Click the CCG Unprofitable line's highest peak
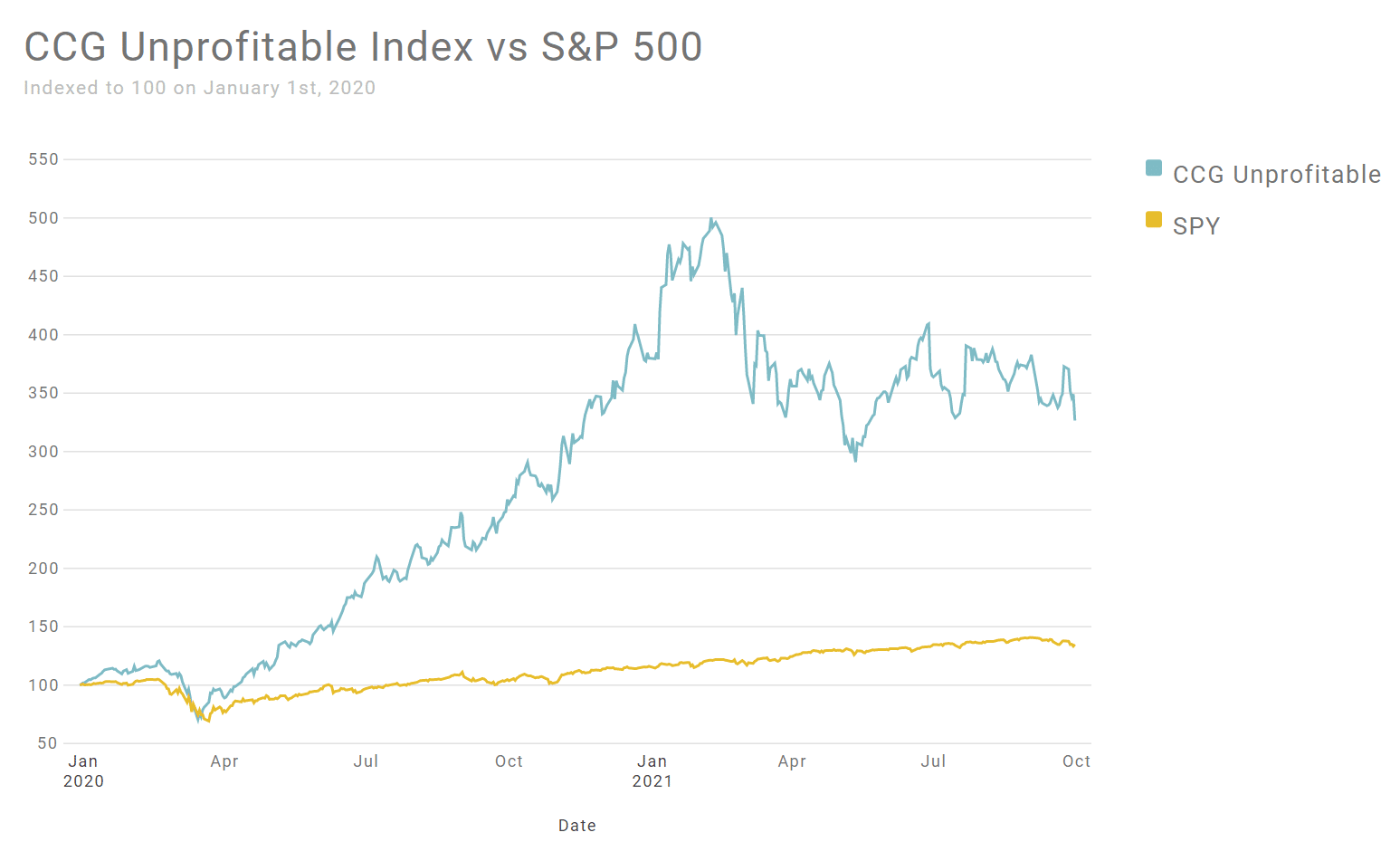This screenshot has height=861, width=1400. click(x=711, y=219)
